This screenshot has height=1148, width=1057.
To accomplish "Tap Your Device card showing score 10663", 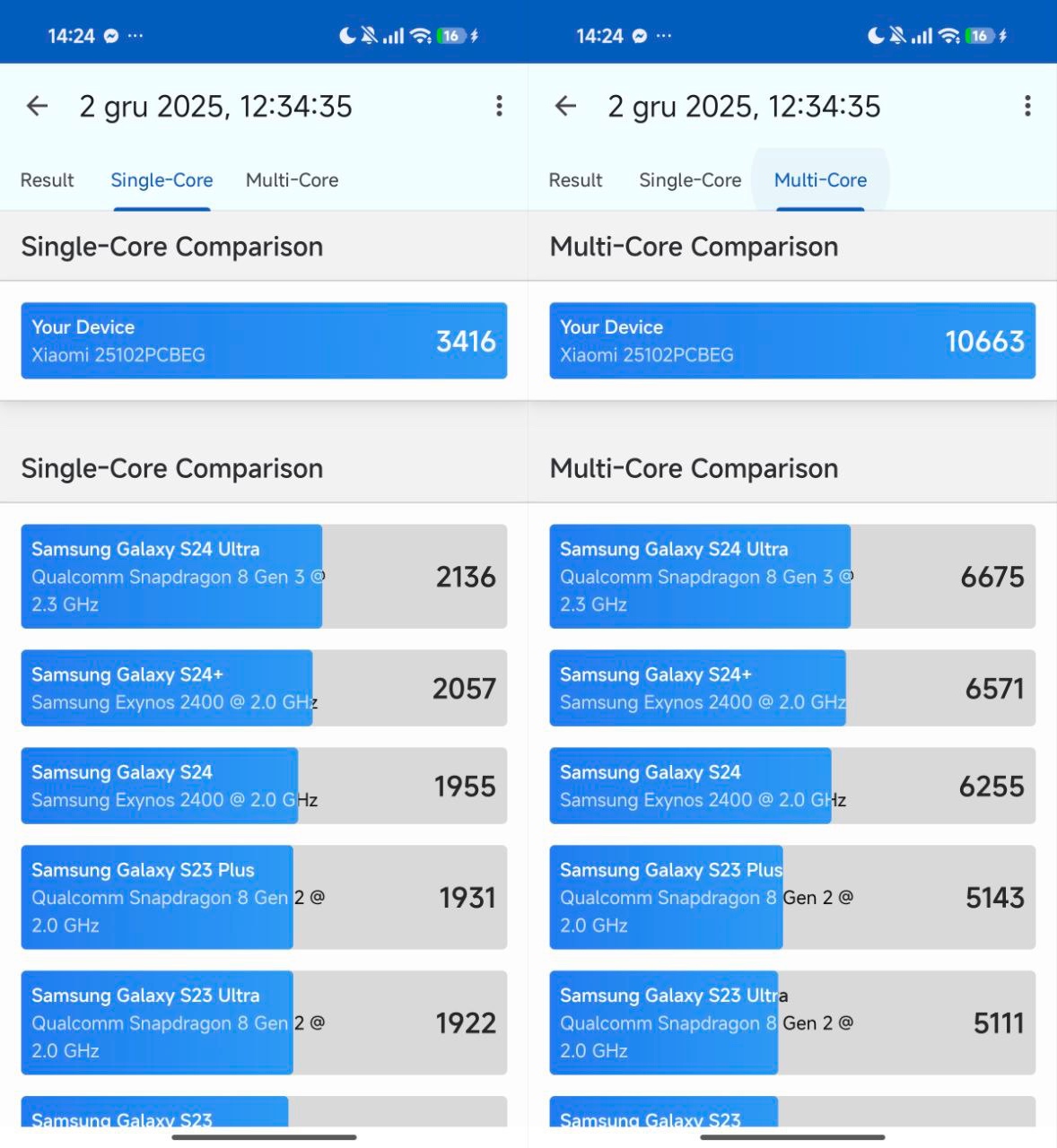I will coord(792,341).
